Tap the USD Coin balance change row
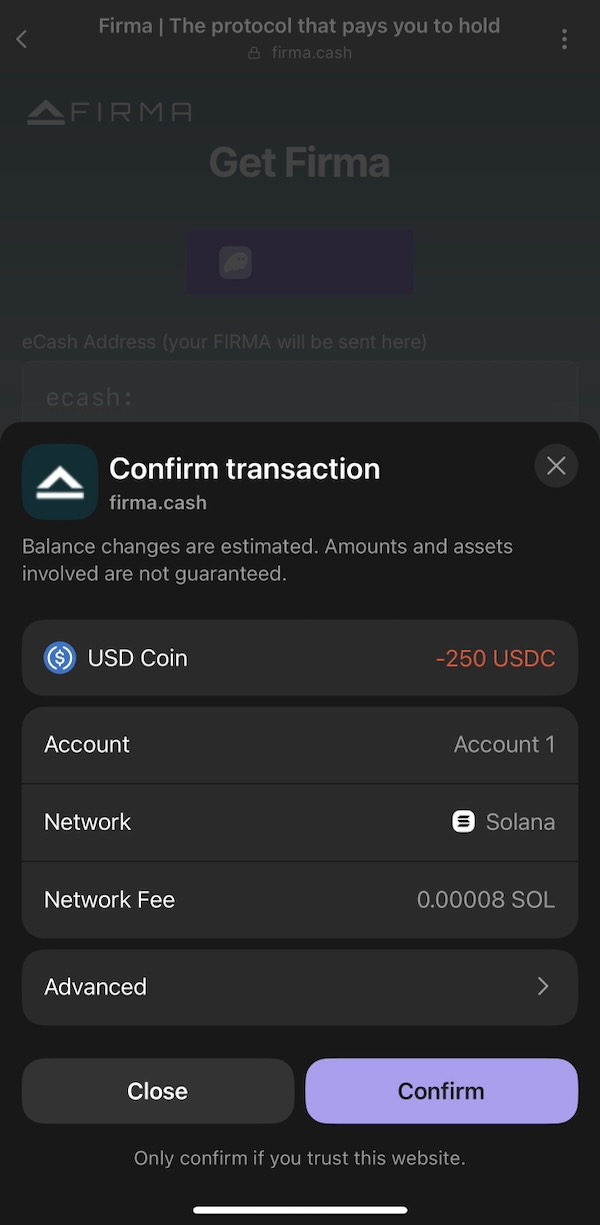 (300, 658)
